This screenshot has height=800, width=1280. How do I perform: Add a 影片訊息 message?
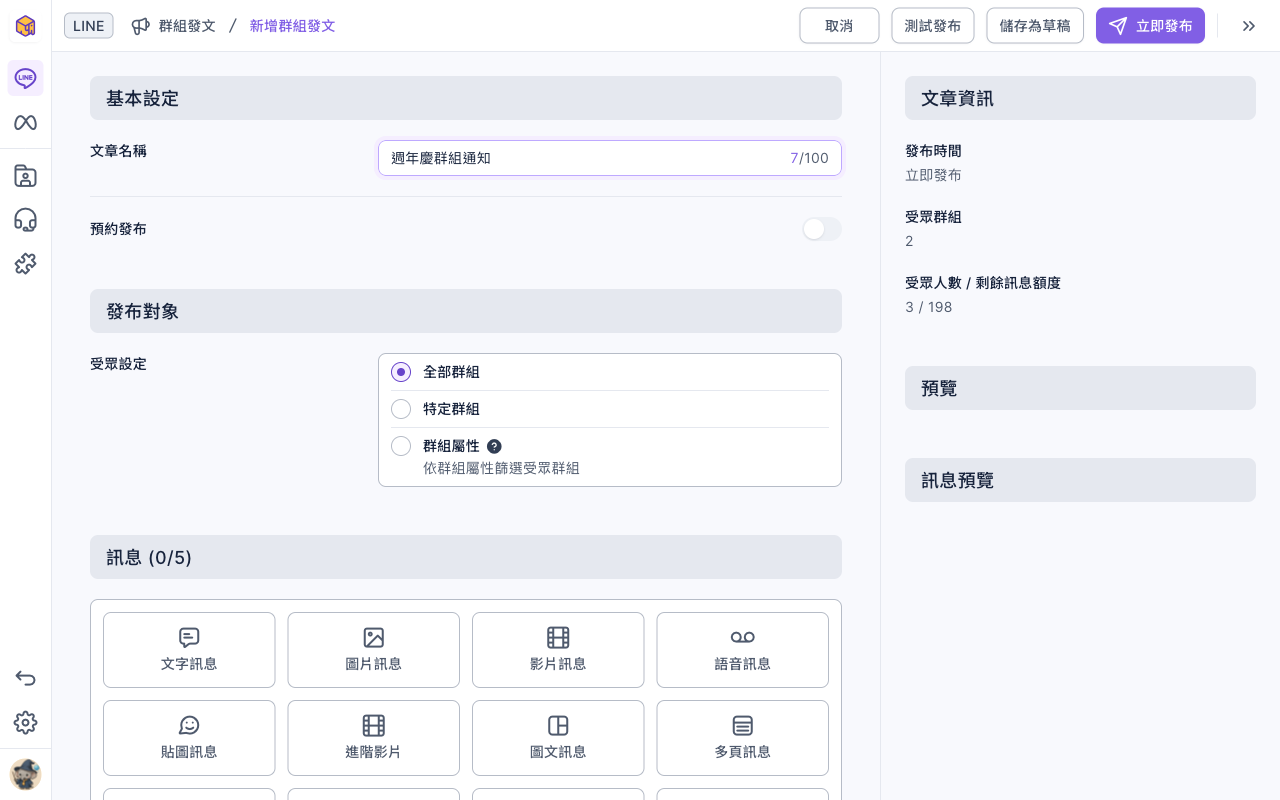(x=558, y=650)
